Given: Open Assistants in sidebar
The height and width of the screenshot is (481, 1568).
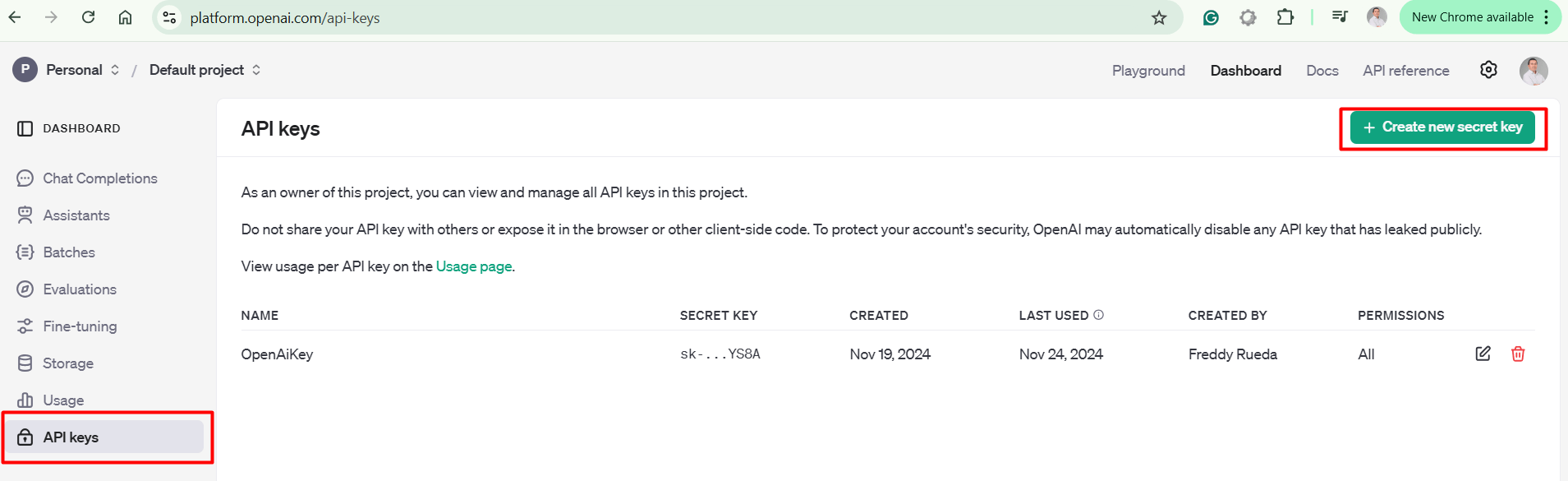Looking at the screenshot, I should (76, 215).
